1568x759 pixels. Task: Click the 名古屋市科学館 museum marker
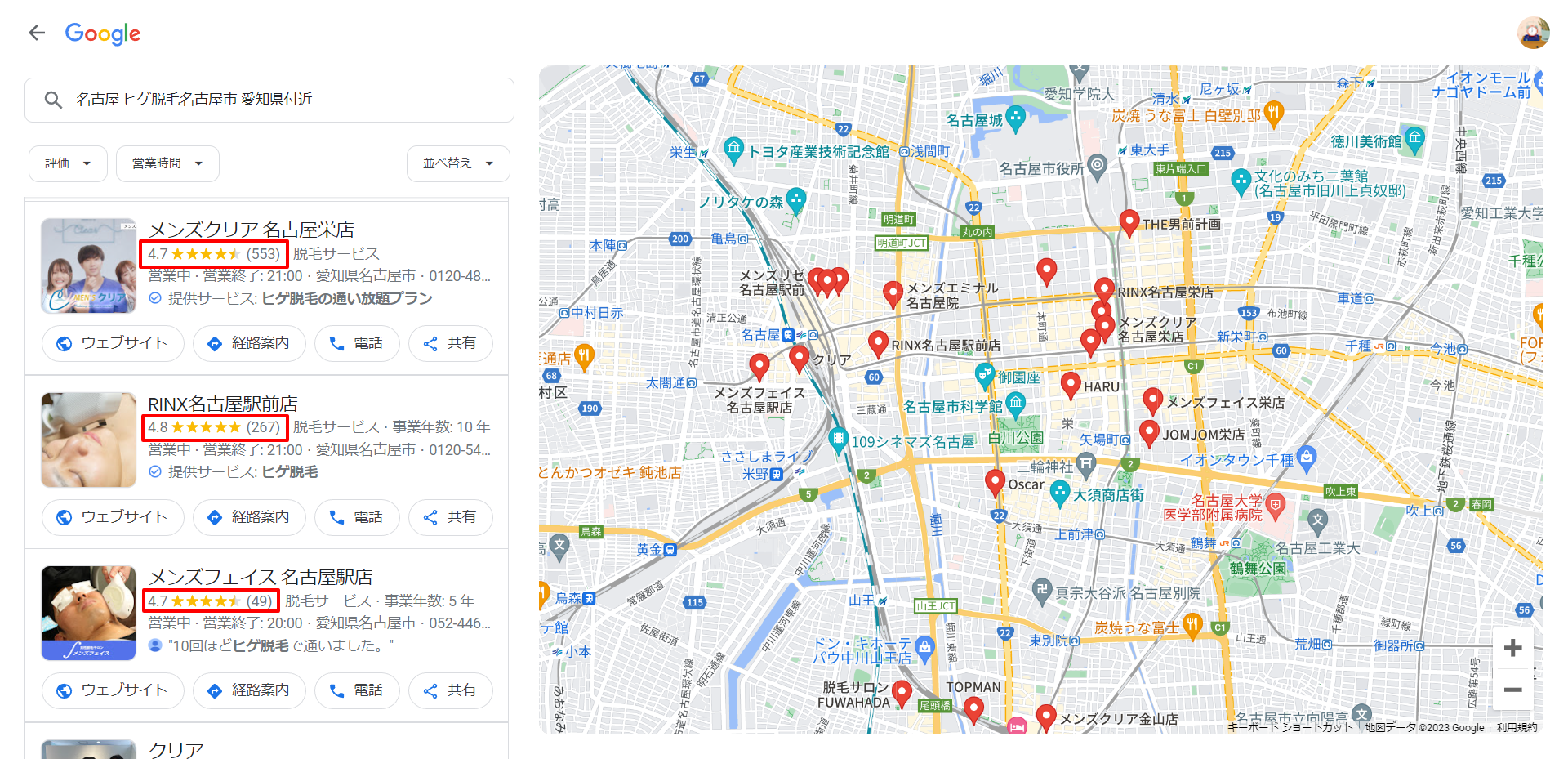[x=1016, y=404]
